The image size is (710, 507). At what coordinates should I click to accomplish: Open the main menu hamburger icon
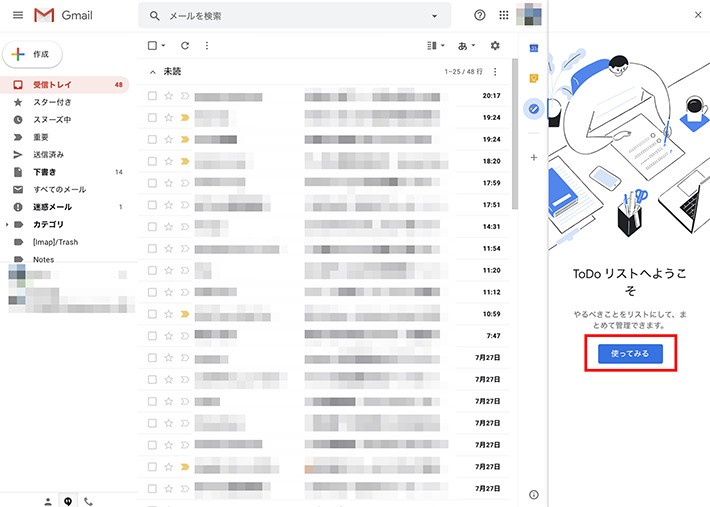(x=18, y=15)
